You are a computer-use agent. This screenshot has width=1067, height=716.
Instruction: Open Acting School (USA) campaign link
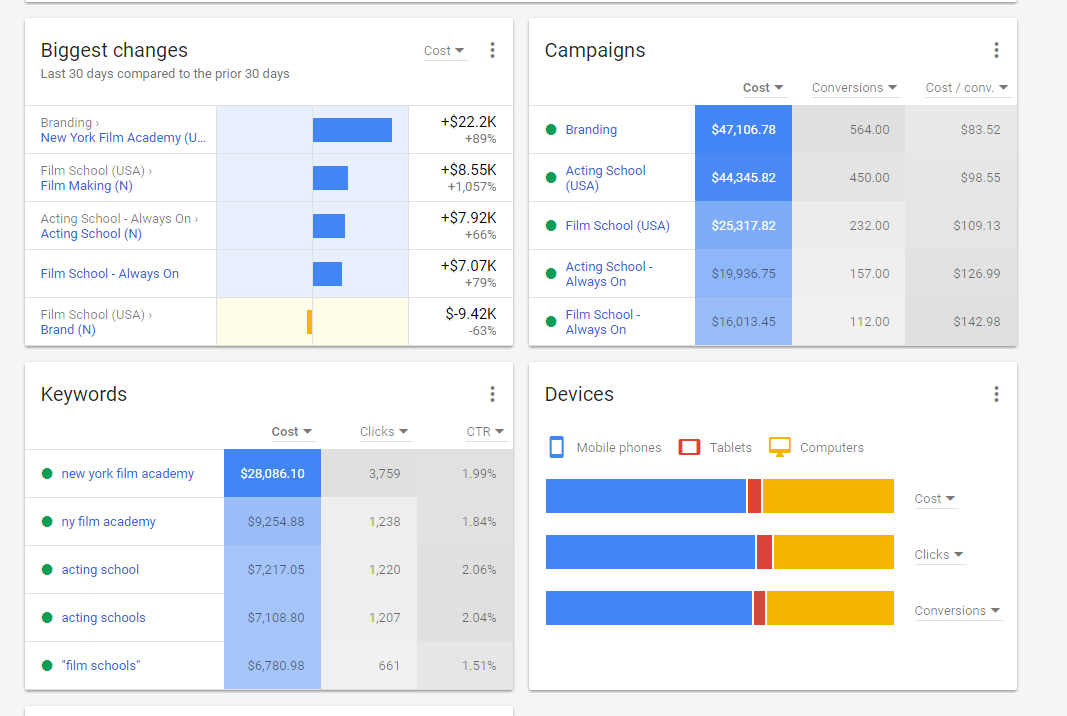point(606,178)
